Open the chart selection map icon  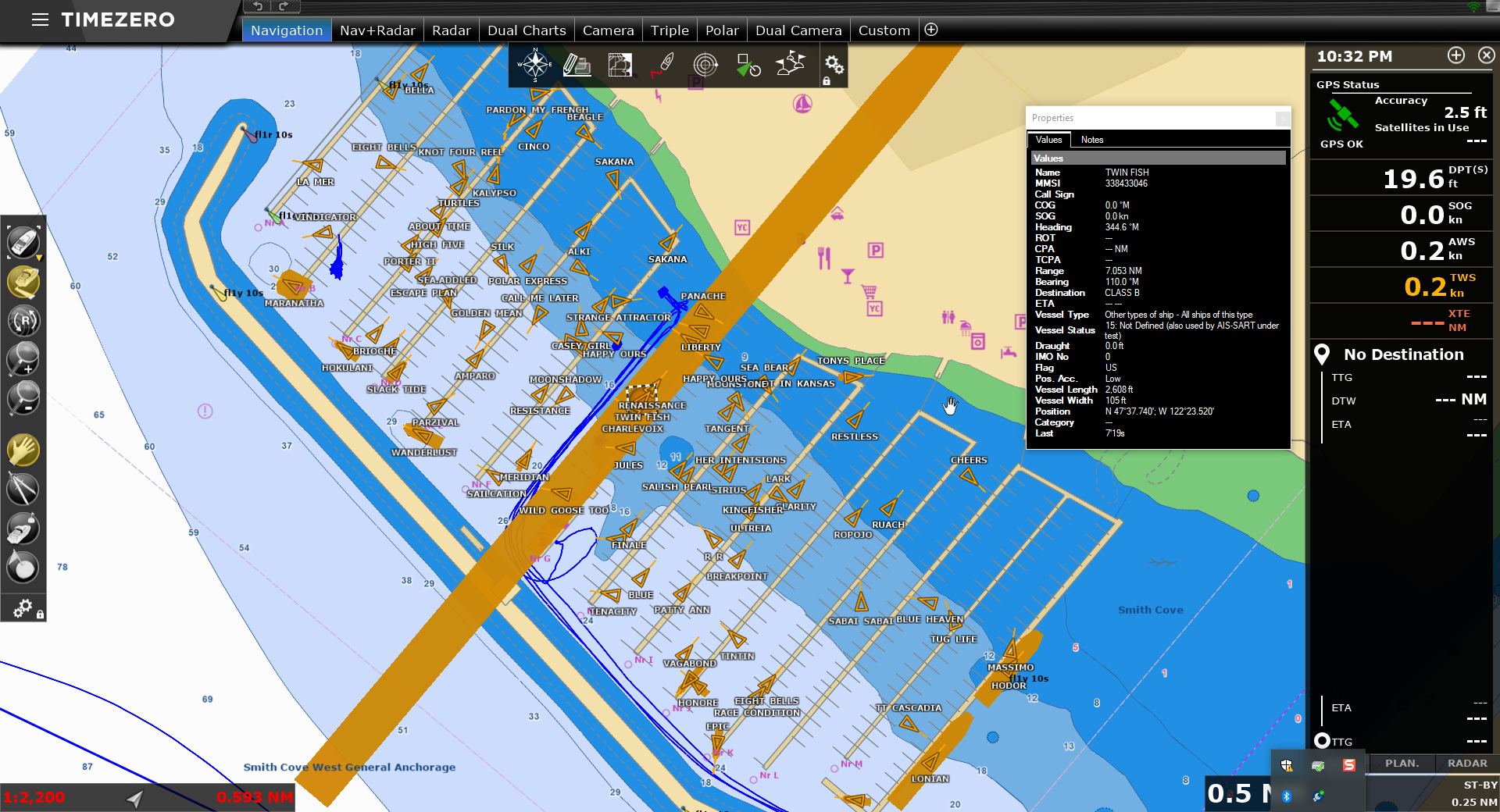coord(620,65)
